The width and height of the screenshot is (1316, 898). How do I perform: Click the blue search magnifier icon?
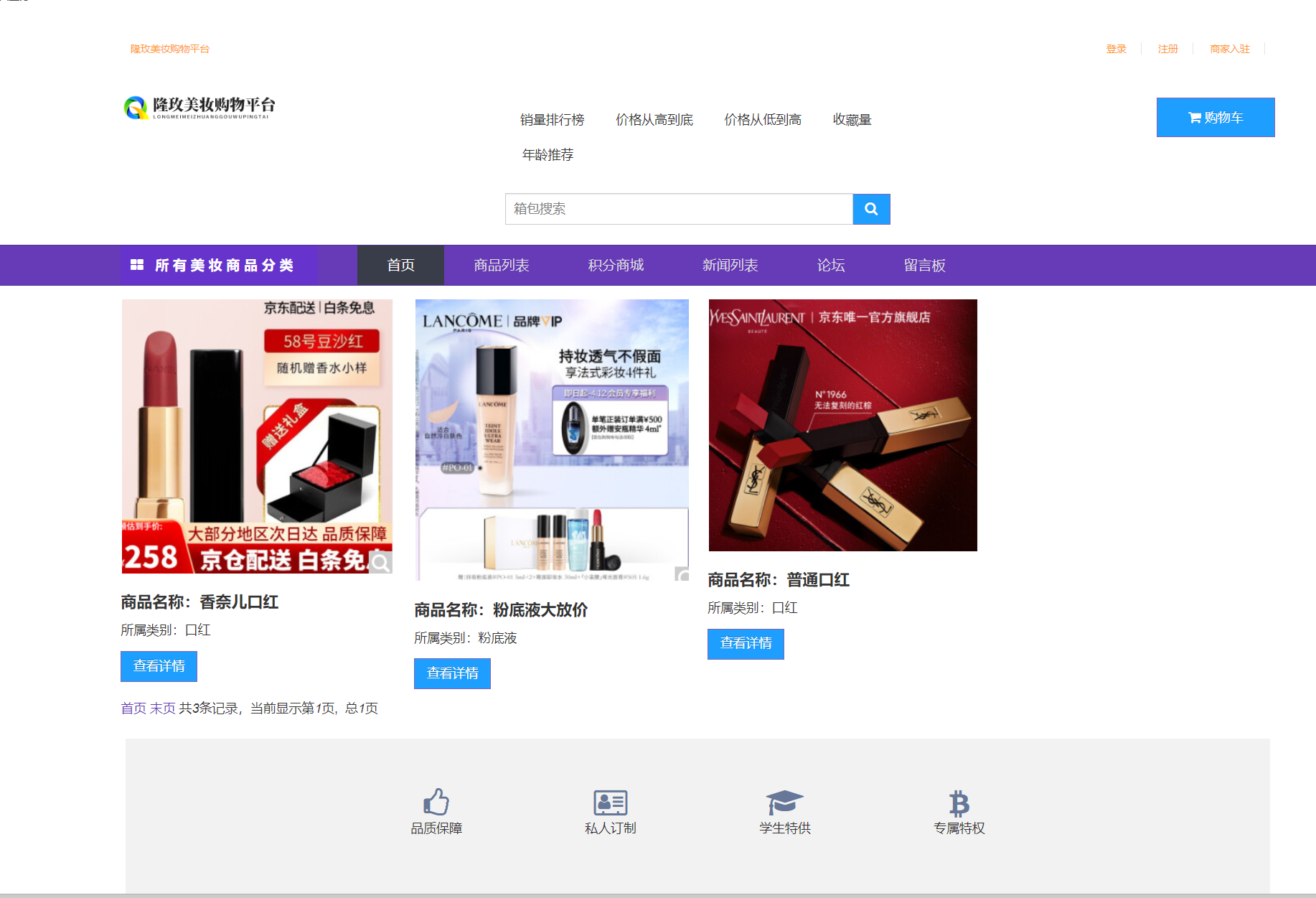(x=870, y=209)
